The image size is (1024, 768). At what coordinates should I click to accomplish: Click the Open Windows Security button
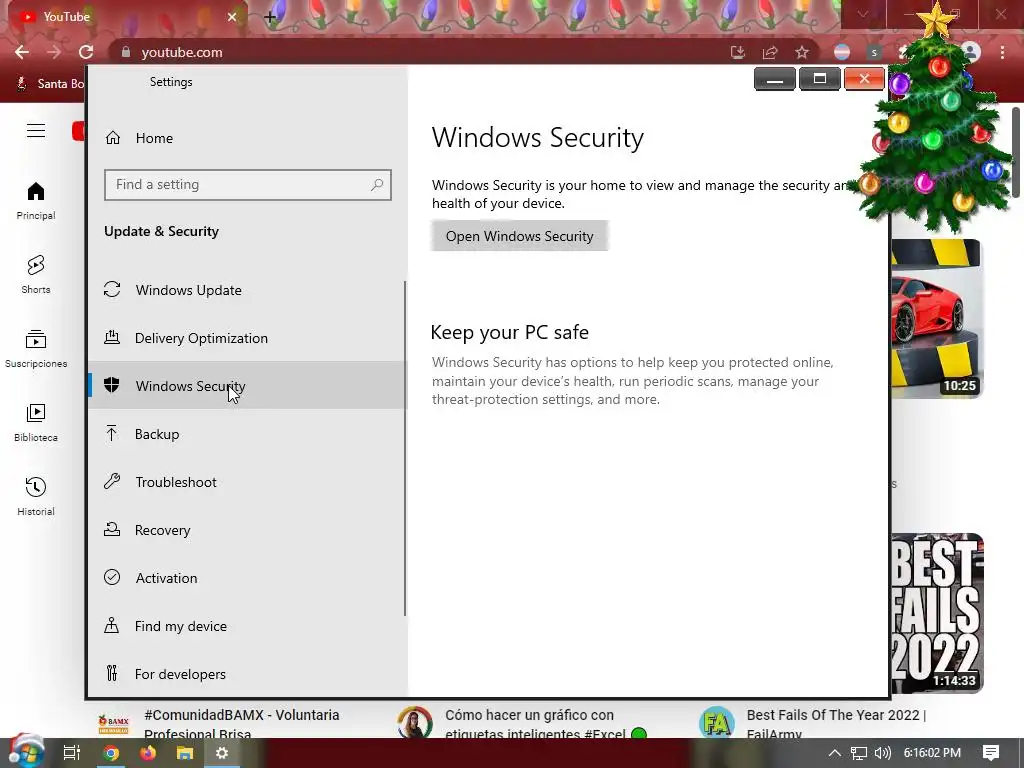coord(519,236)
